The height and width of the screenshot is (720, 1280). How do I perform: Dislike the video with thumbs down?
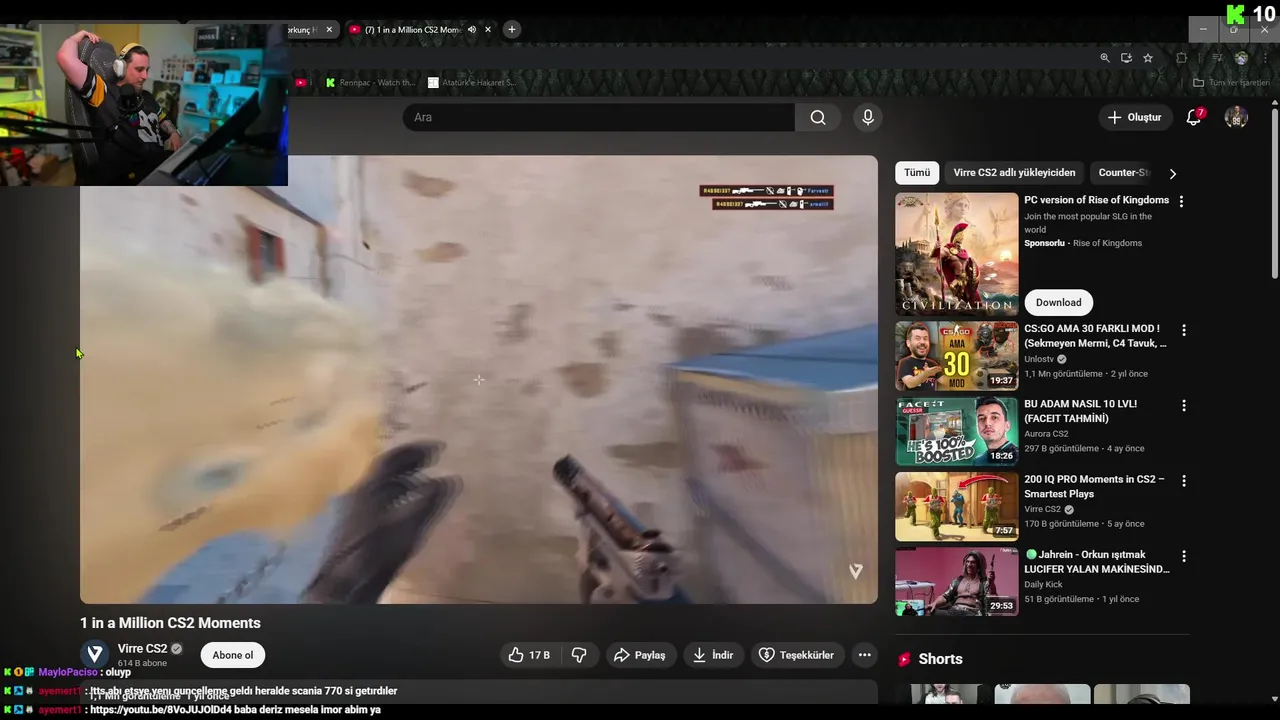click(x=579, y=655)
